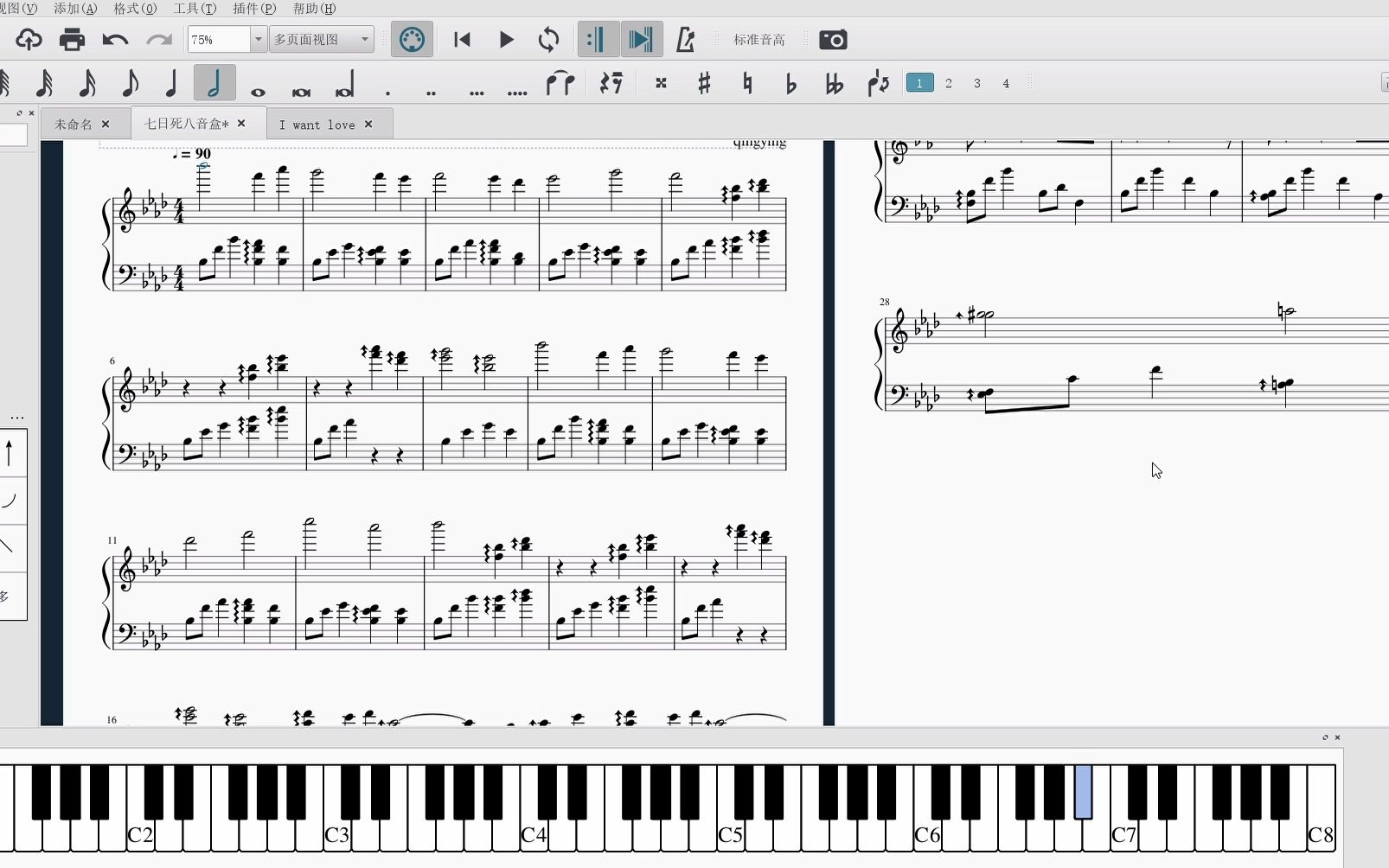Undock the piano keyboard panel

click(x=1325, y=737)
